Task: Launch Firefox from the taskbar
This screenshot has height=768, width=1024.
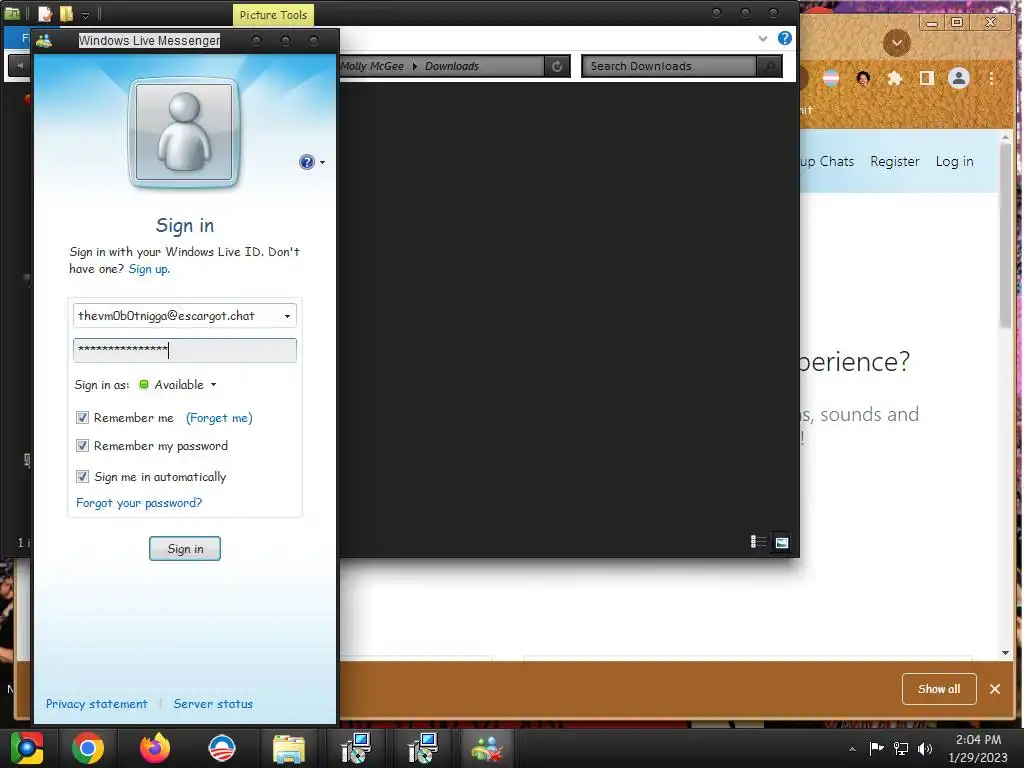Action: pyautogui.click(x=155, y=748)
